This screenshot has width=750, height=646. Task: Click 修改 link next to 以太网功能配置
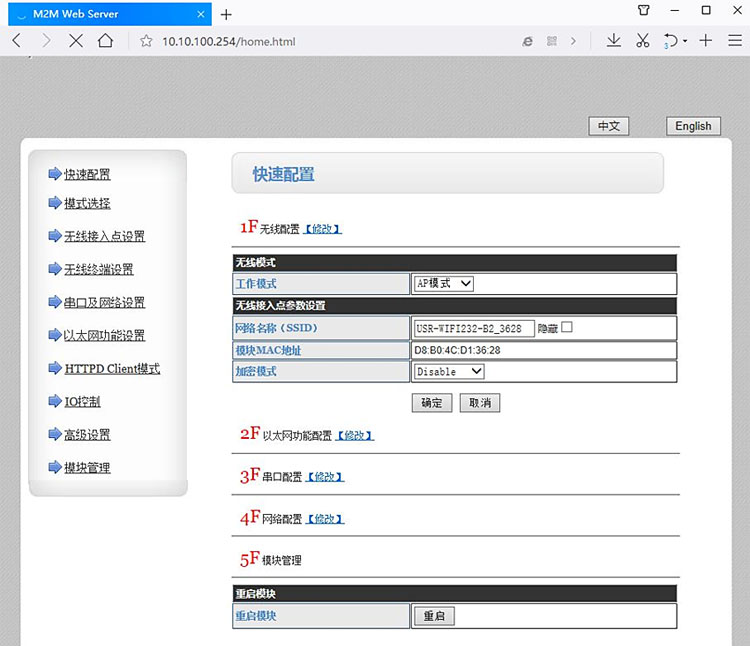(x=354, y=436)
